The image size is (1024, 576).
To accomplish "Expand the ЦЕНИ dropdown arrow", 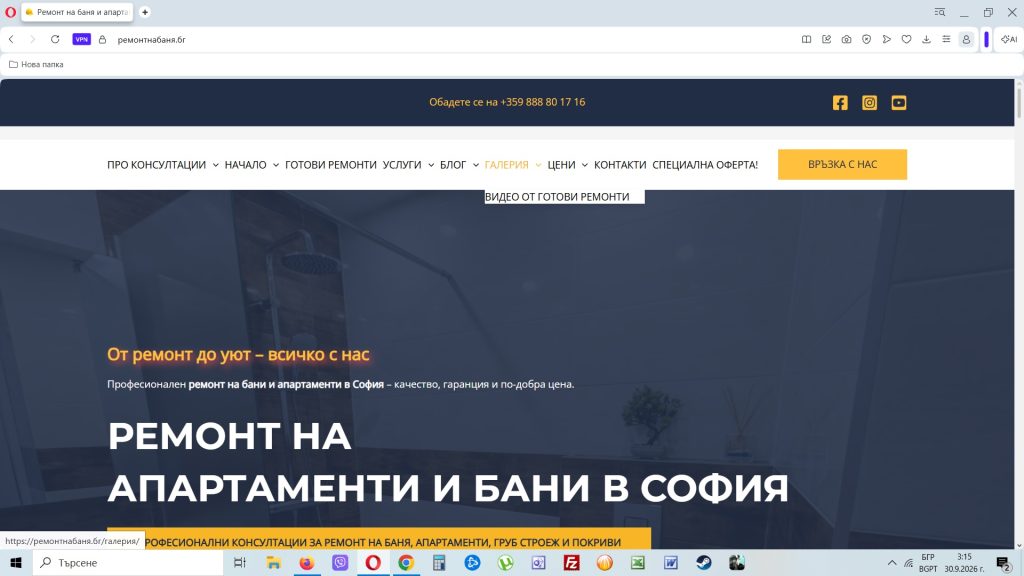I will tap(584, 165).
